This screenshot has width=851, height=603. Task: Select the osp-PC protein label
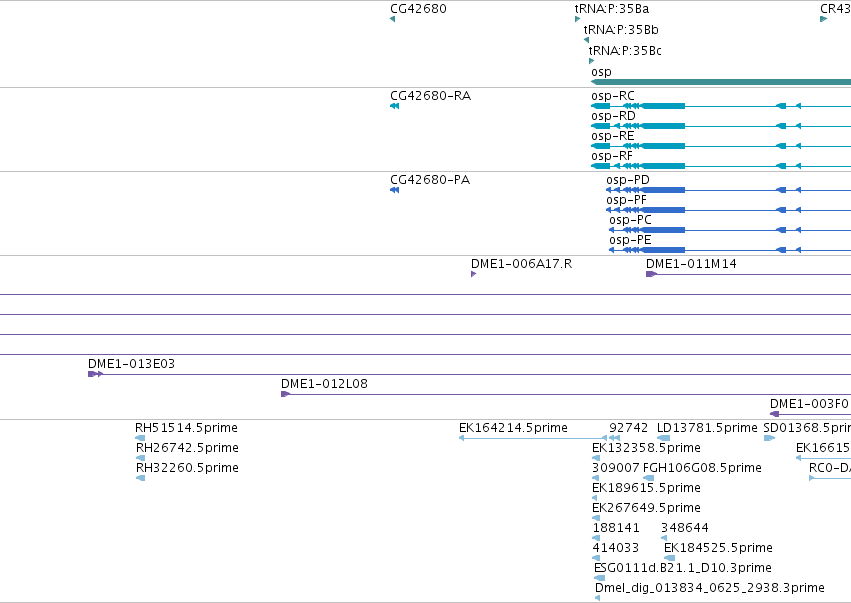click(x=630, y=220)
